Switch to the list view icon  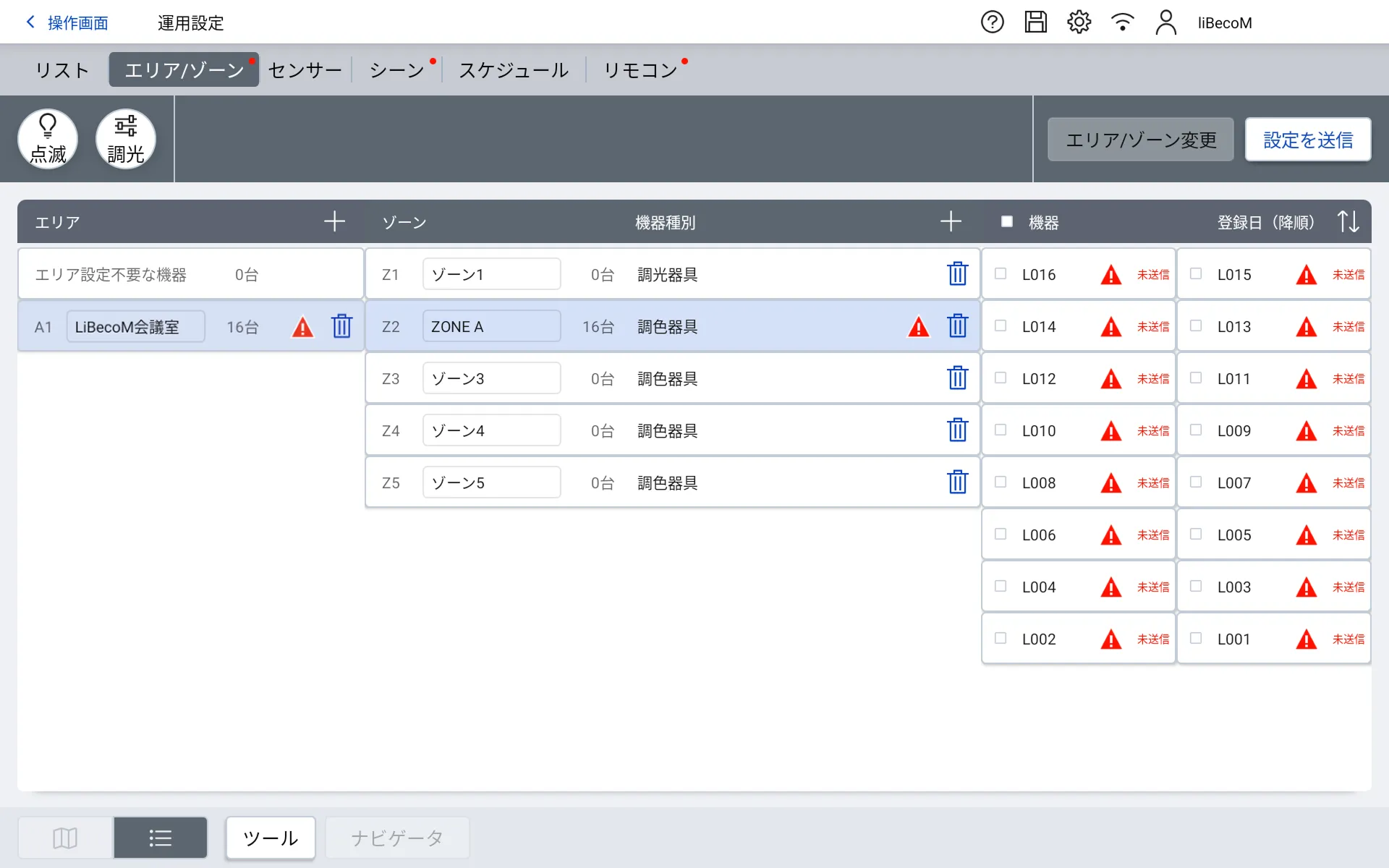click(x=160, y=838)
